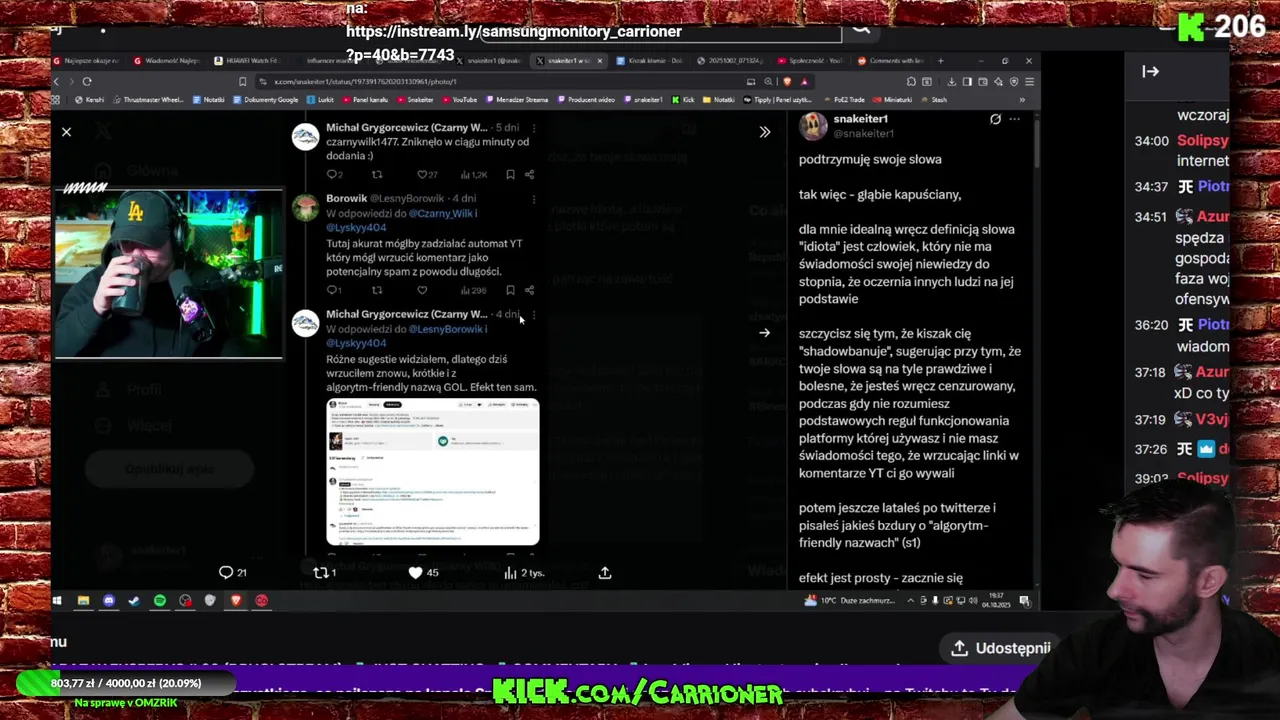
Task: Expand bookmarks overflow chevron
Action: click(1022, 100)
